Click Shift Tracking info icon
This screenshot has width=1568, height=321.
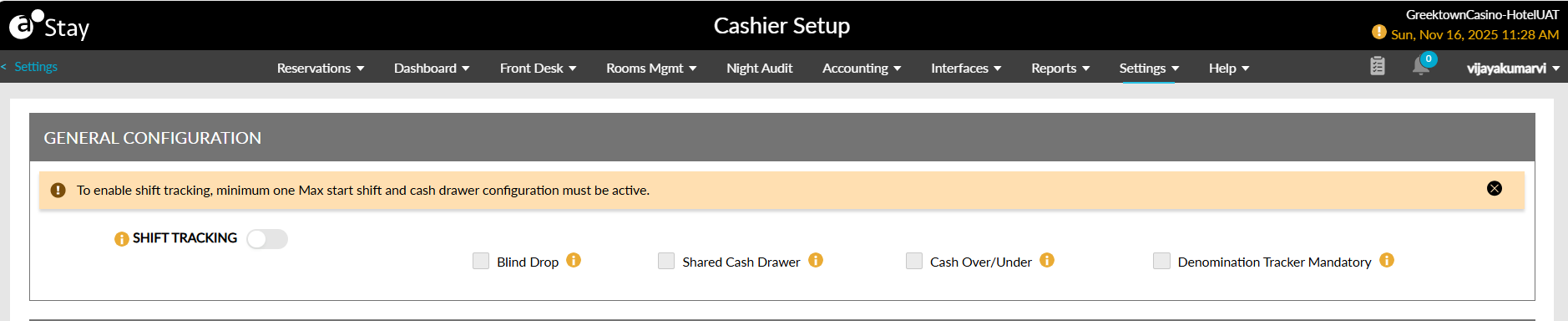click(x=122, y=239)
